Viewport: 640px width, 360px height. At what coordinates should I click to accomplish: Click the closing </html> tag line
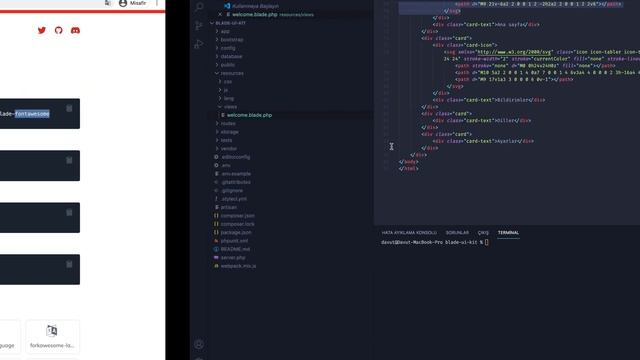409,168
